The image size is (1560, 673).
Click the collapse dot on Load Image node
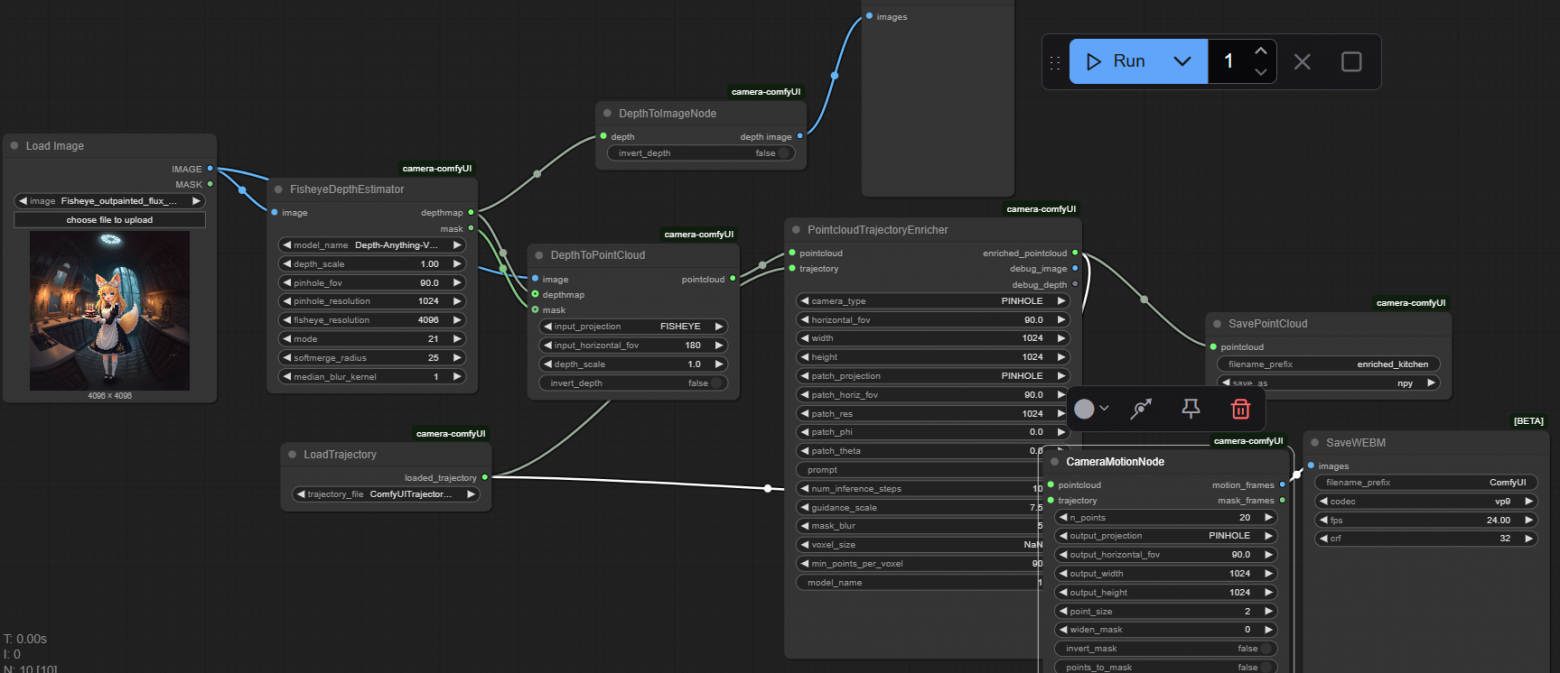[15, 146]
